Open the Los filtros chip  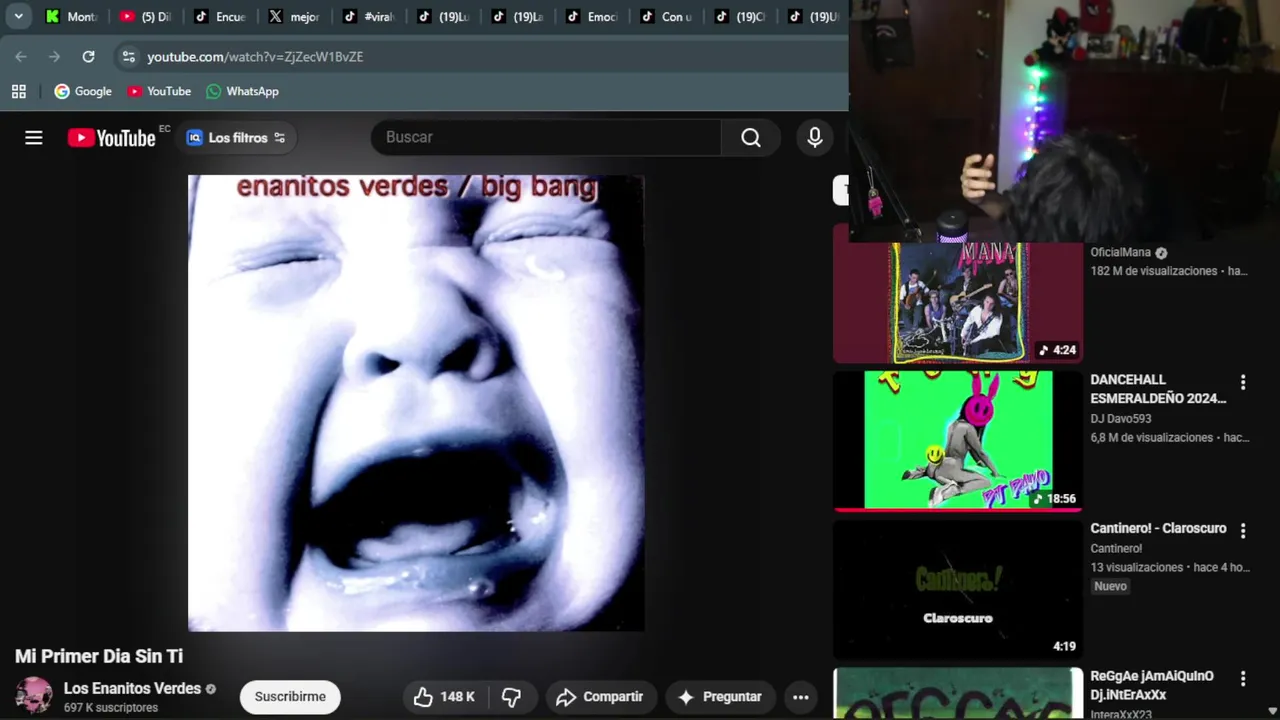pyautogui.click(x=237, y=138)
